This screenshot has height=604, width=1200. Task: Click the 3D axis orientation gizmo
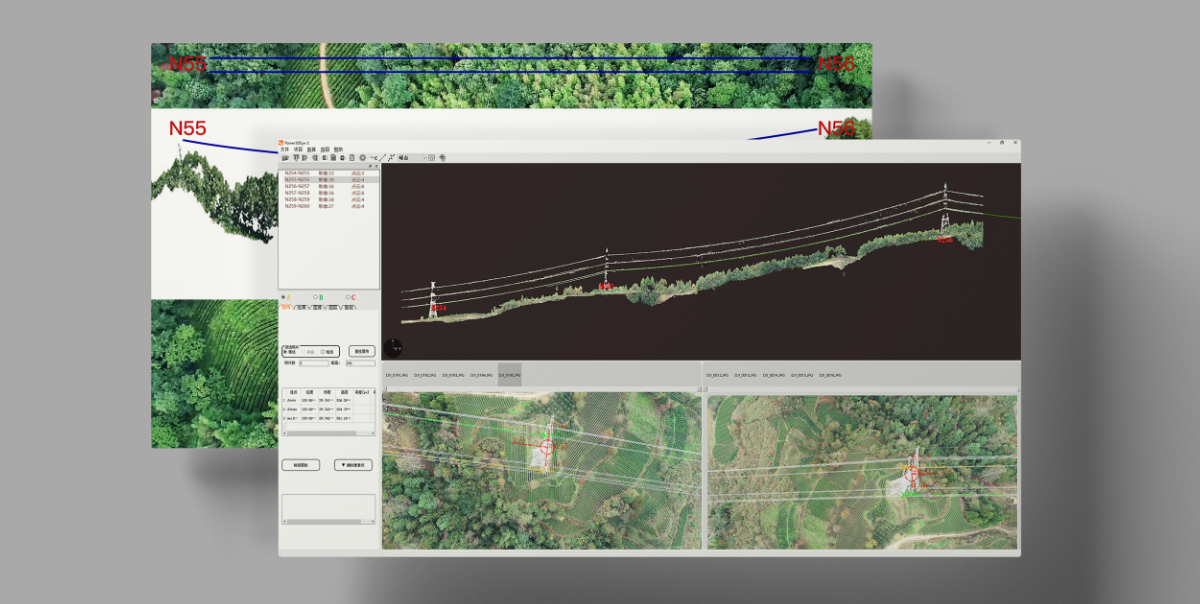point(393,348)
